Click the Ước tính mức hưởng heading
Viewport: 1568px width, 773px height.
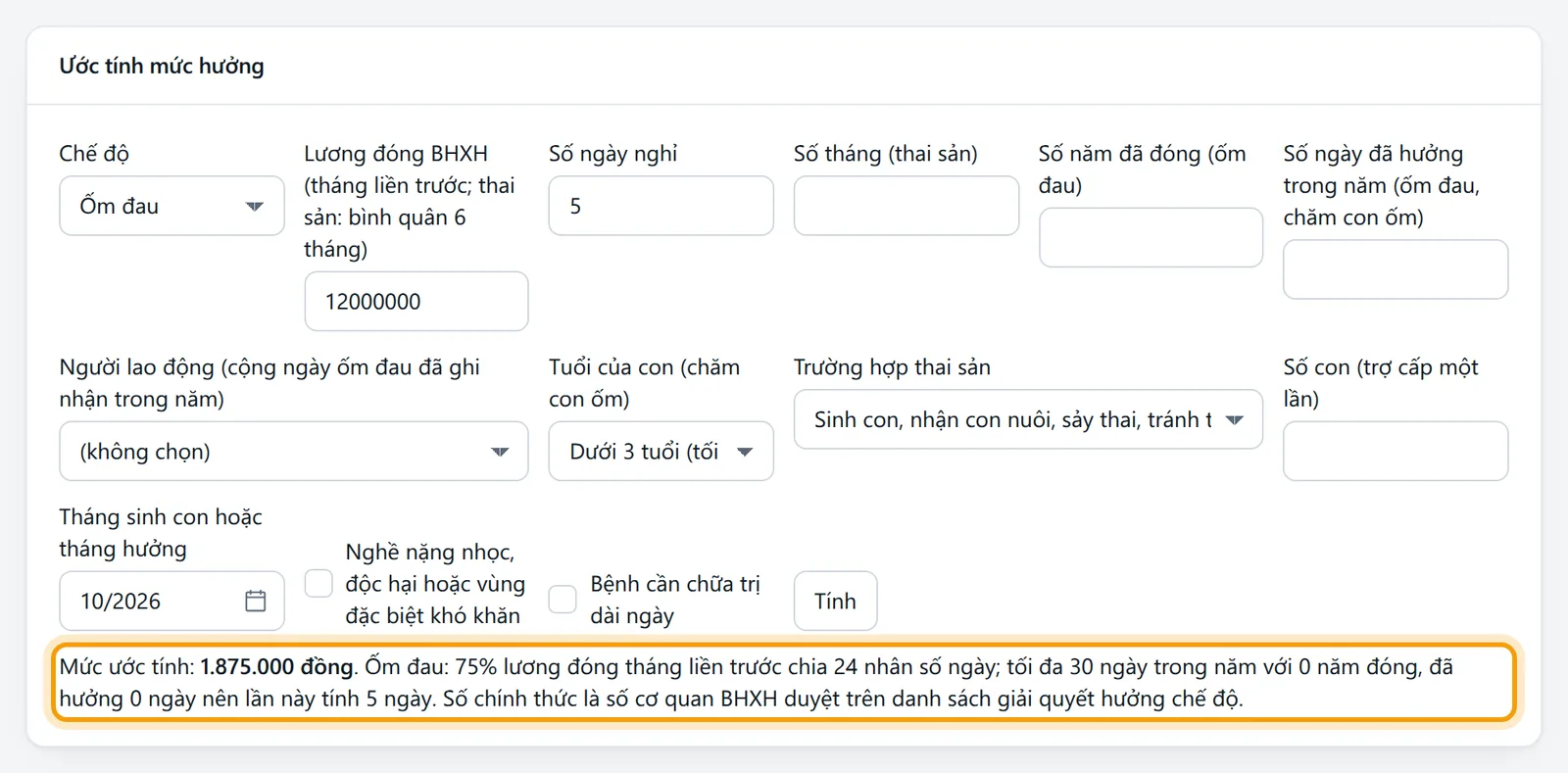pos(162,66)
